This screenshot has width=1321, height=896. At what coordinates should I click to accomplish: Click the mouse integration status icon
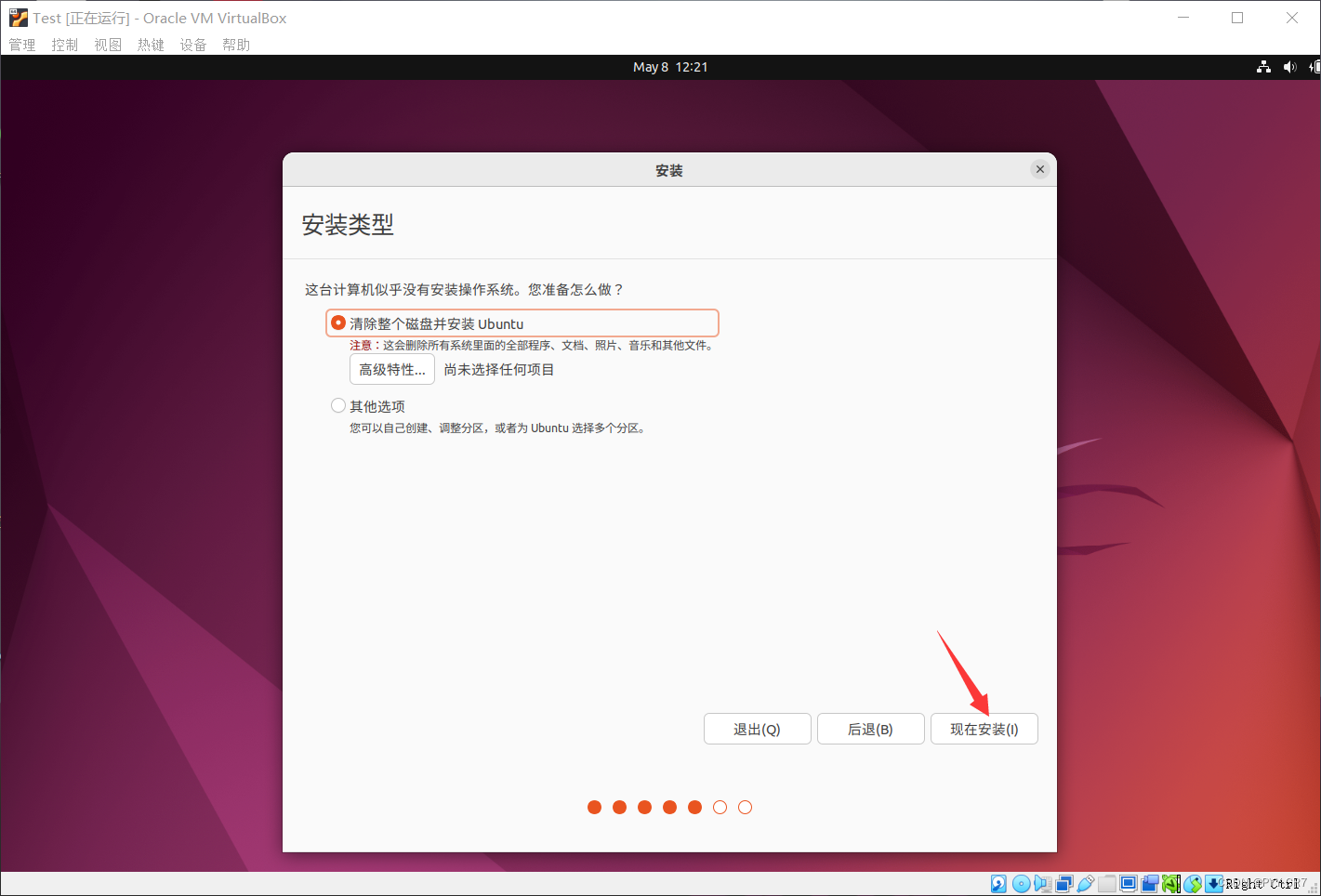click(x=1193, y=883)
